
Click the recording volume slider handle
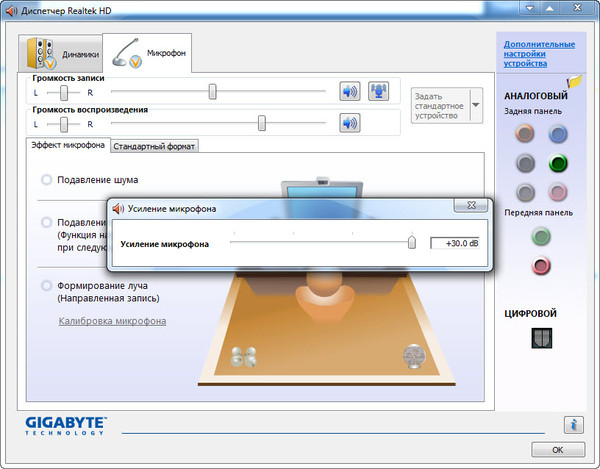click(212, 91)
